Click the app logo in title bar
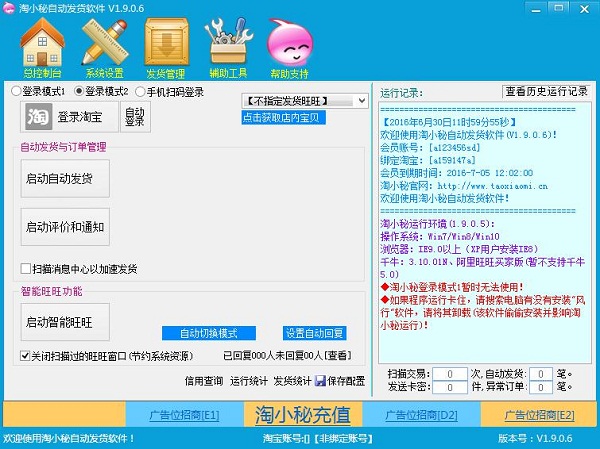600x449 pixels. pyautogui.click(x=8, y=8)
